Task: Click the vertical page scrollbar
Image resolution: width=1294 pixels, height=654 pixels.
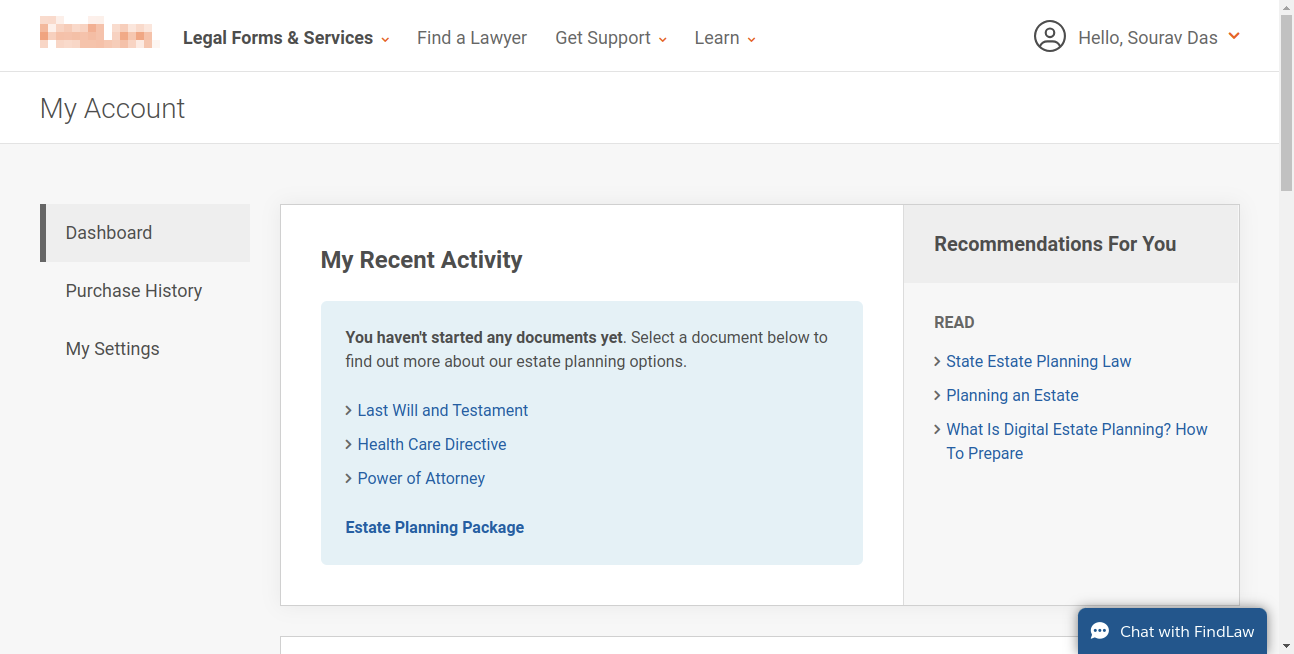Action: (x=1286, y=327)
